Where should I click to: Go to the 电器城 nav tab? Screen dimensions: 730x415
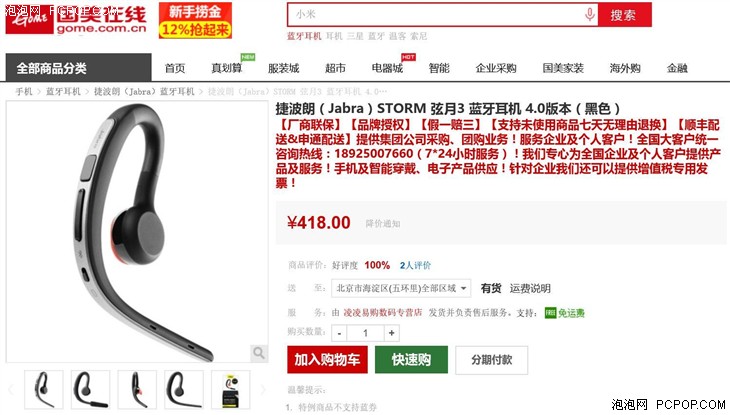[387, 68]
